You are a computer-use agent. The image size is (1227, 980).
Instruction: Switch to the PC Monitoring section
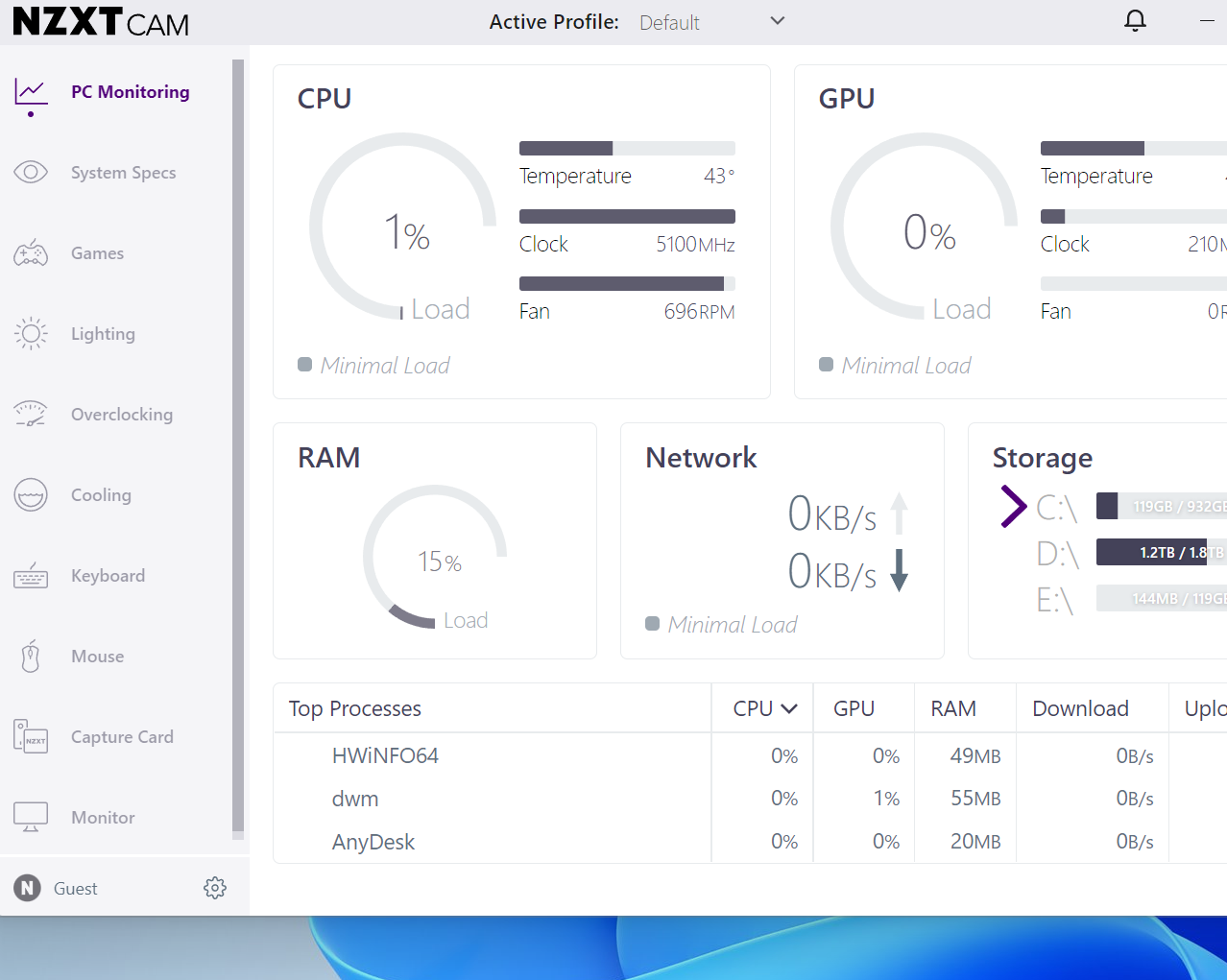(x=130, y=92)
